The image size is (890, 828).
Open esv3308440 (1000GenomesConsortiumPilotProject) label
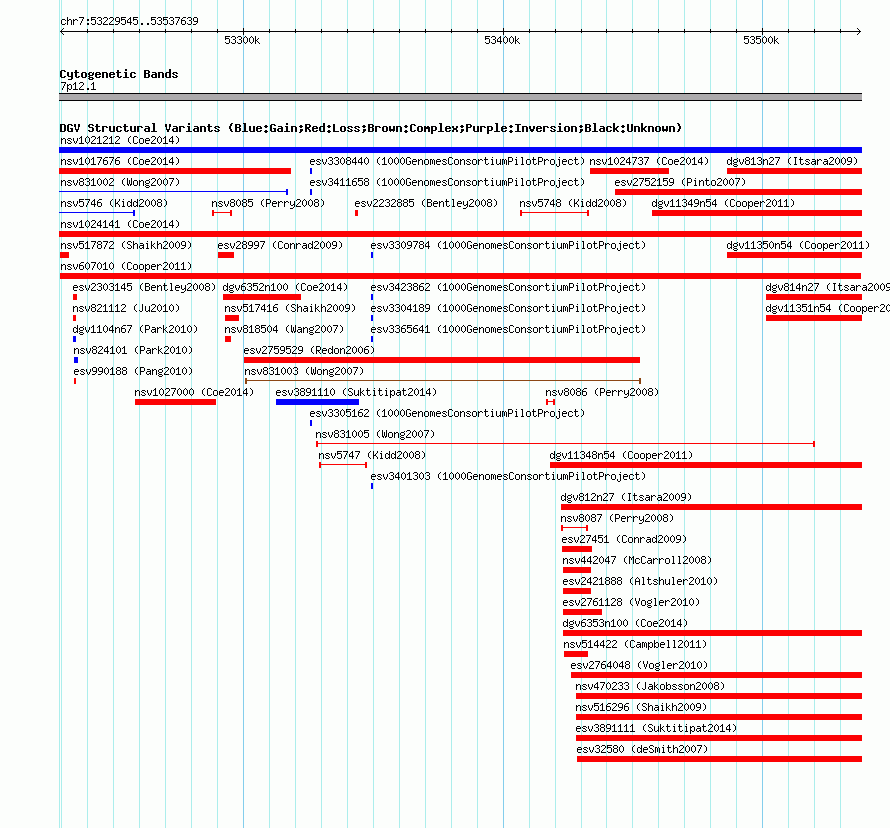tap(447, 161)
